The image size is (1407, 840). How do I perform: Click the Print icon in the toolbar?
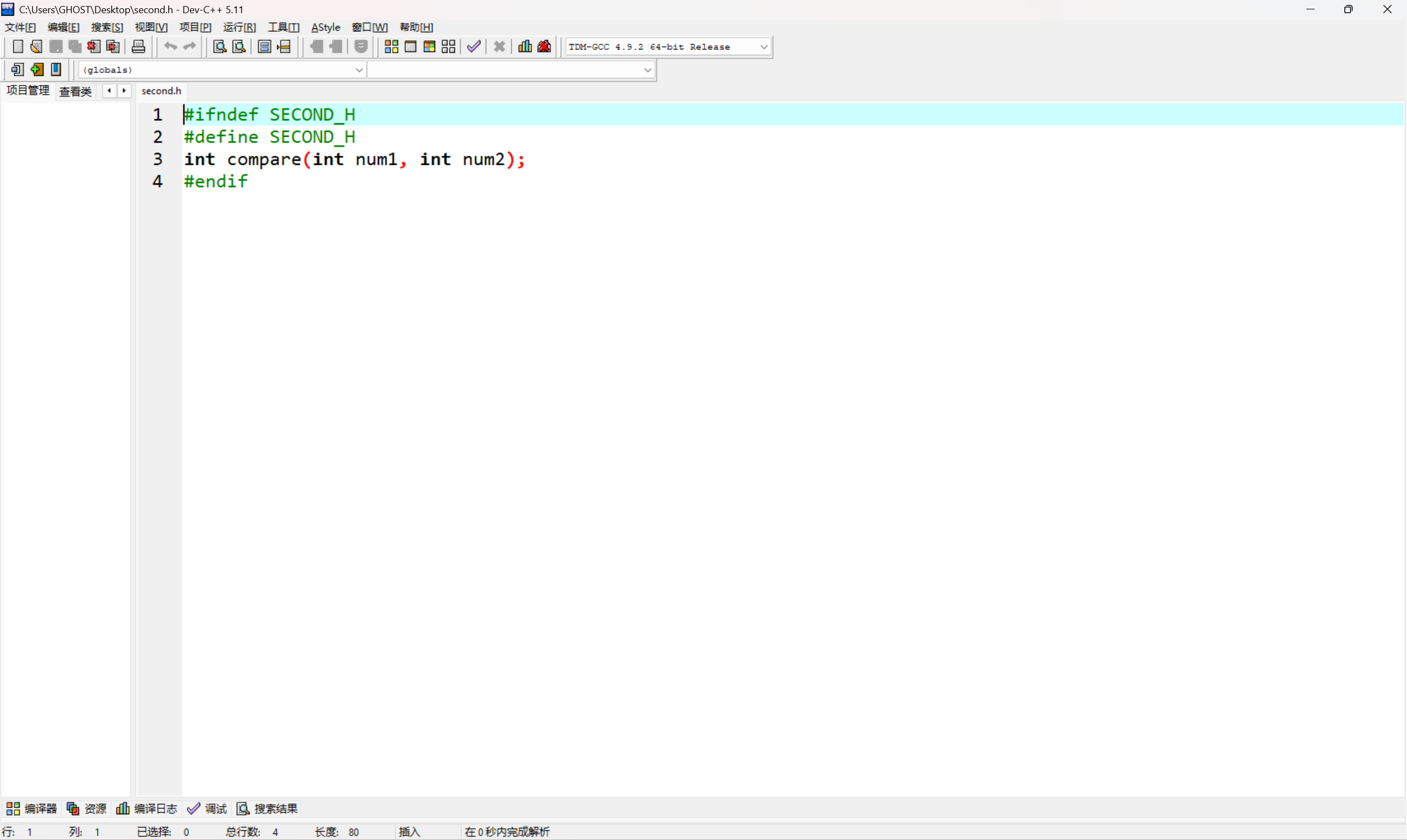point(138,46)
